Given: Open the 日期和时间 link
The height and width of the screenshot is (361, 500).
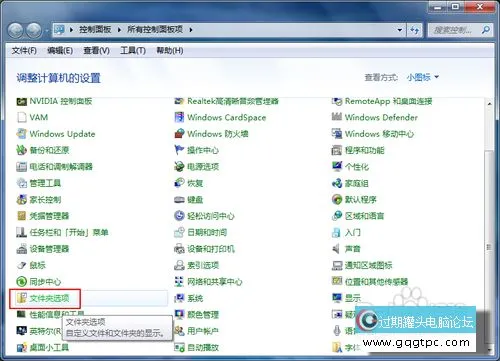Looking at the screenshot, I should [x=207, y=232].
